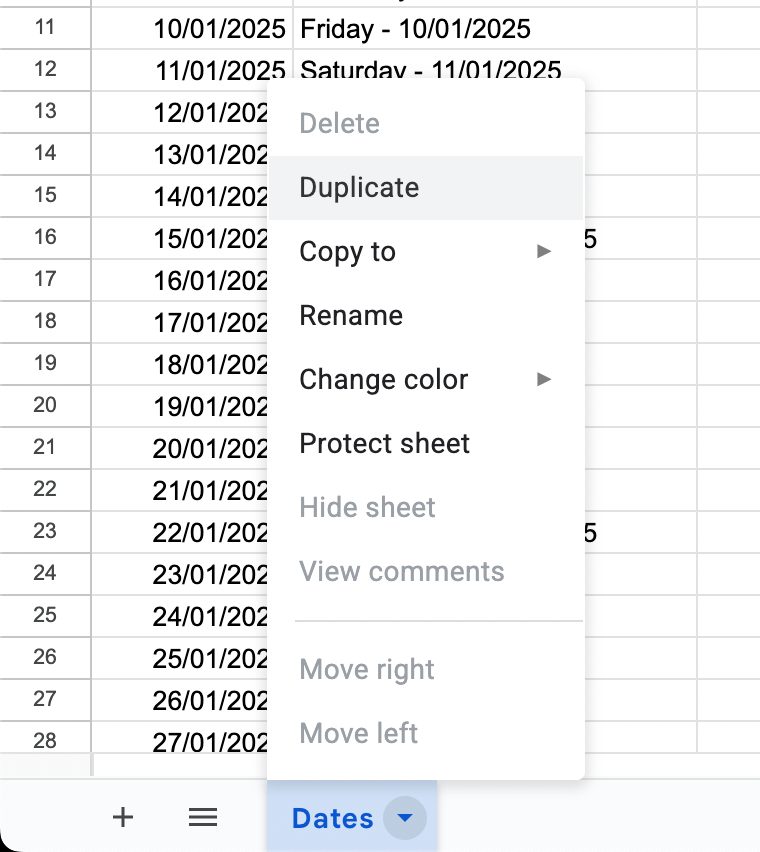Click Hide sheet in the menu
This screenshot has width=760, height=852.
pyautogui.click(x=367, y=508)
